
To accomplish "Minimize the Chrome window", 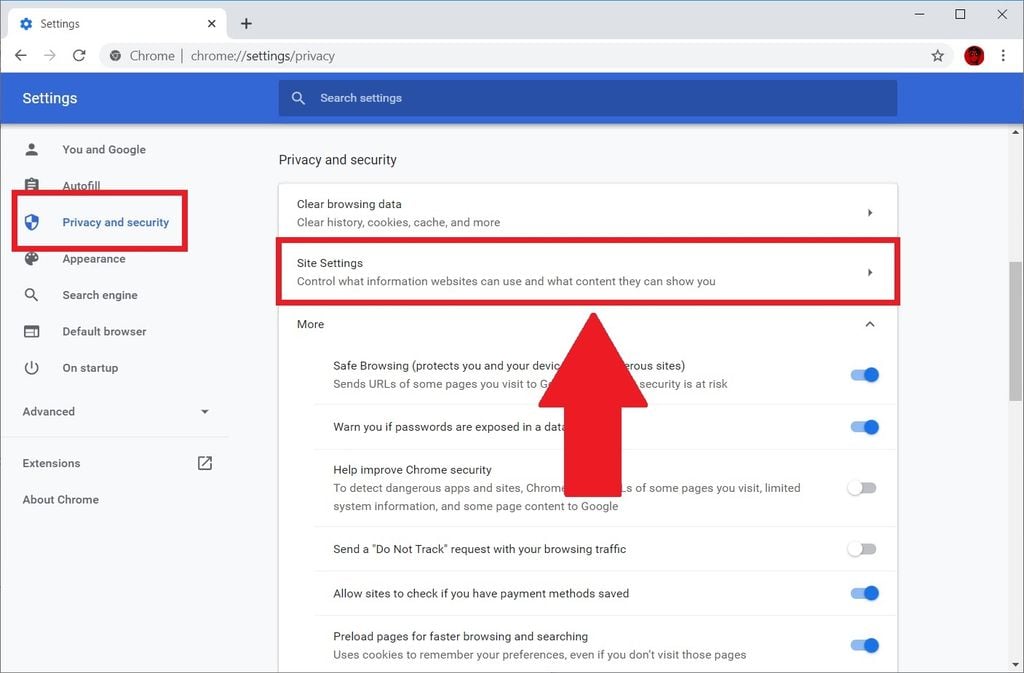I will [920, 14].
